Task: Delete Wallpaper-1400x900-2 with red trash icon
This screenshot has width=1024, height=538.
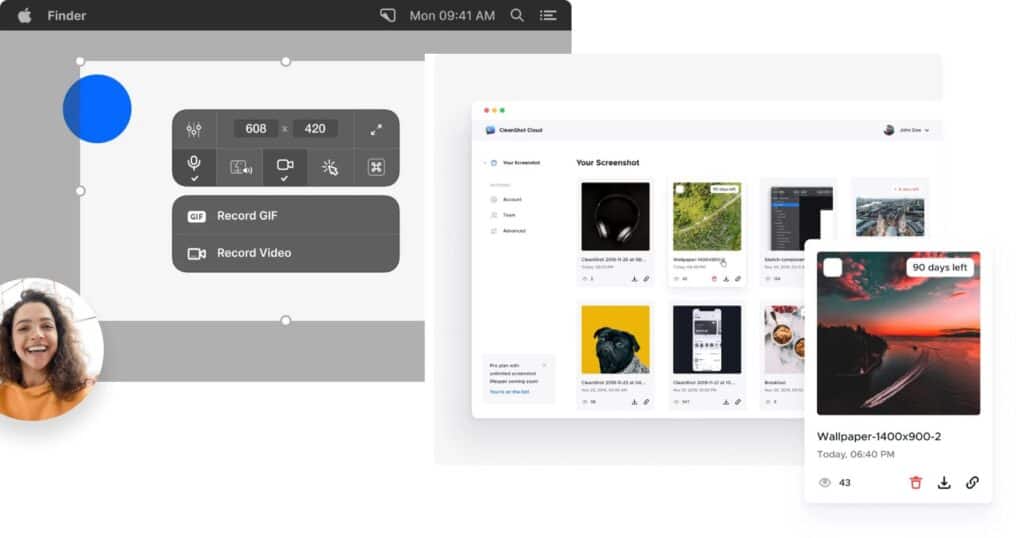Action: click(x=915, y=483)
